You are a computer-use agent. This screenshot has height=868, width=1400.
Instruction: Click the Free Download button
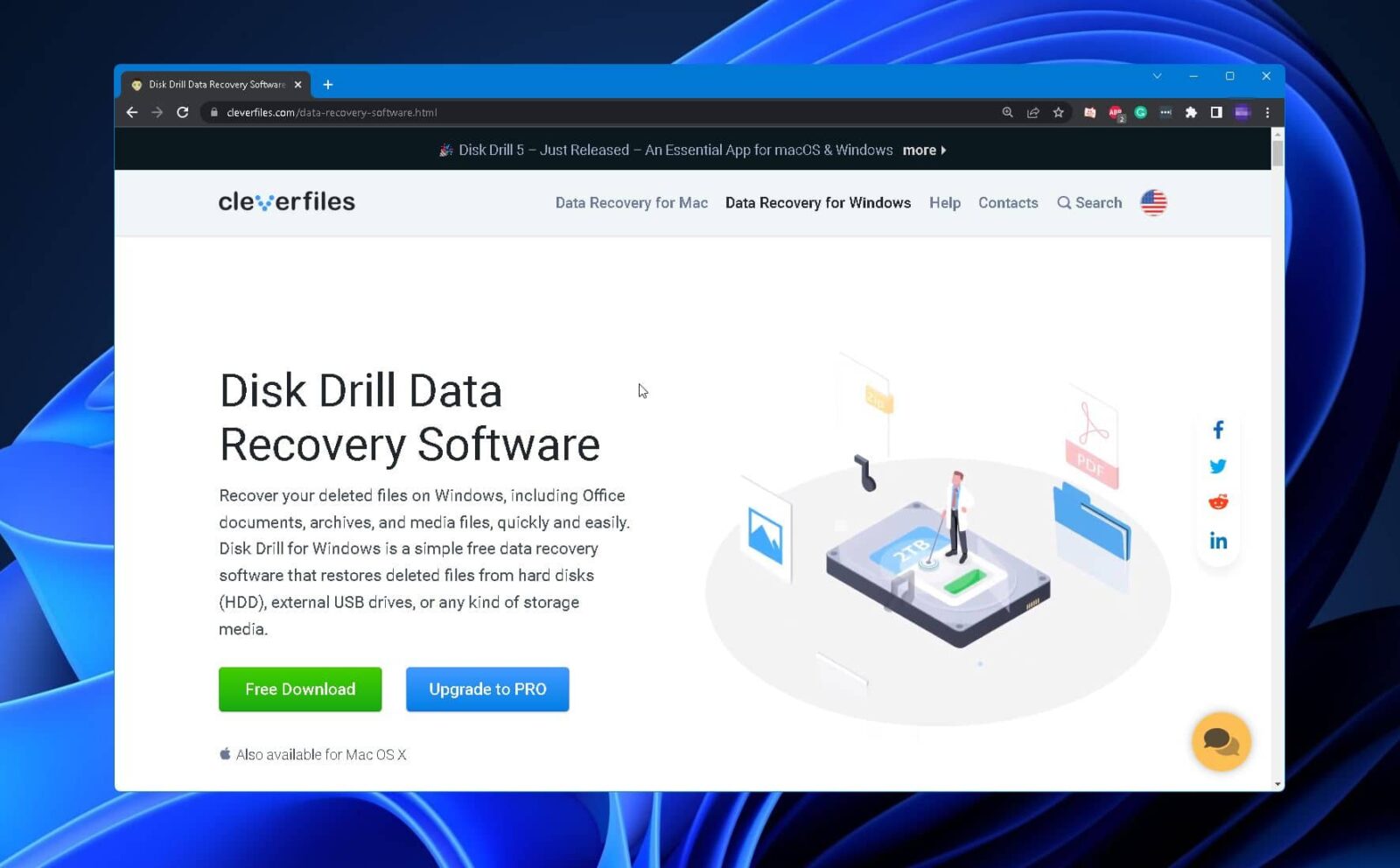[300, 689]
